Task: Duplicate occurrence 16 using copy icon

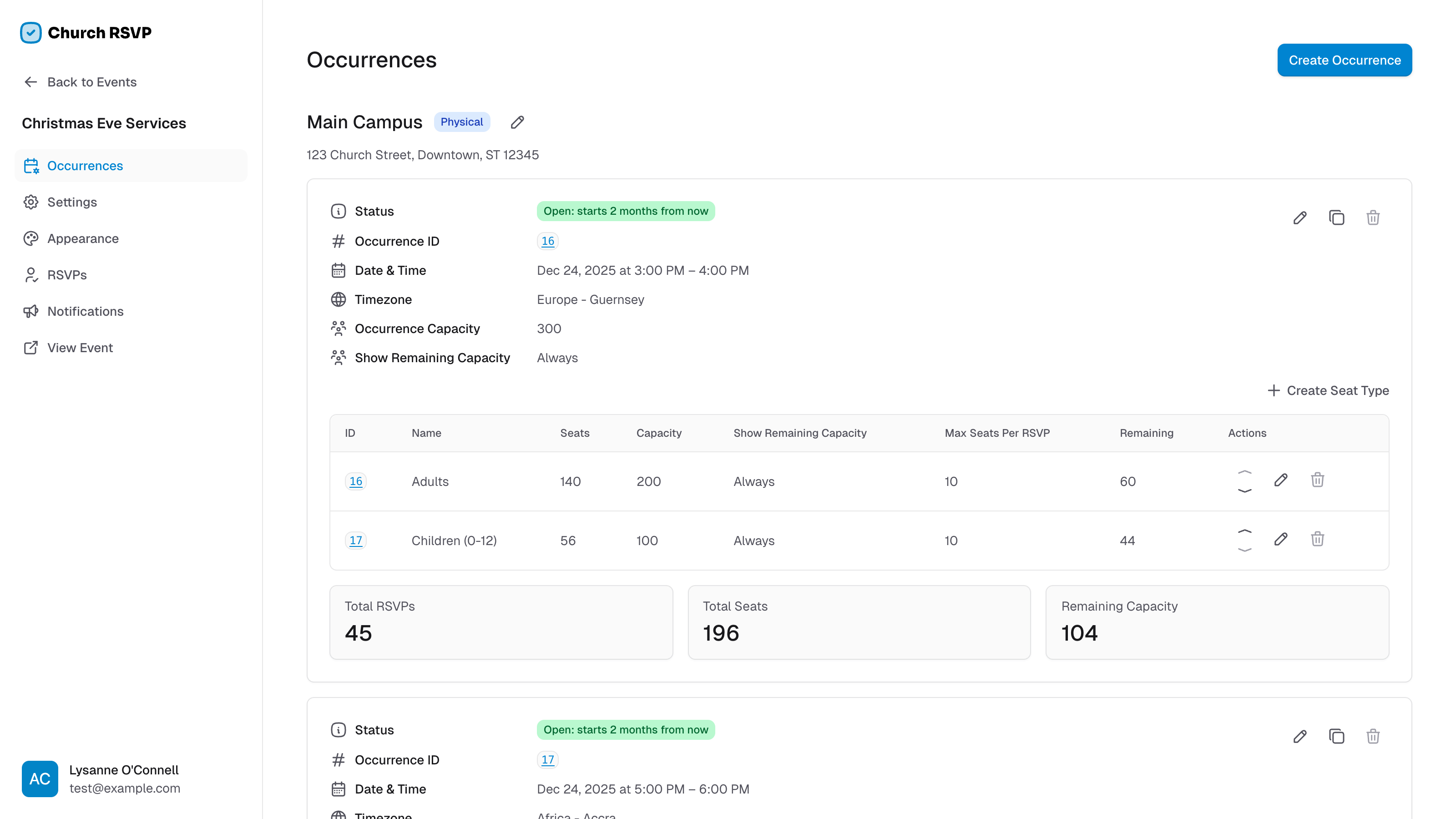Action: tap(1336, 217)
